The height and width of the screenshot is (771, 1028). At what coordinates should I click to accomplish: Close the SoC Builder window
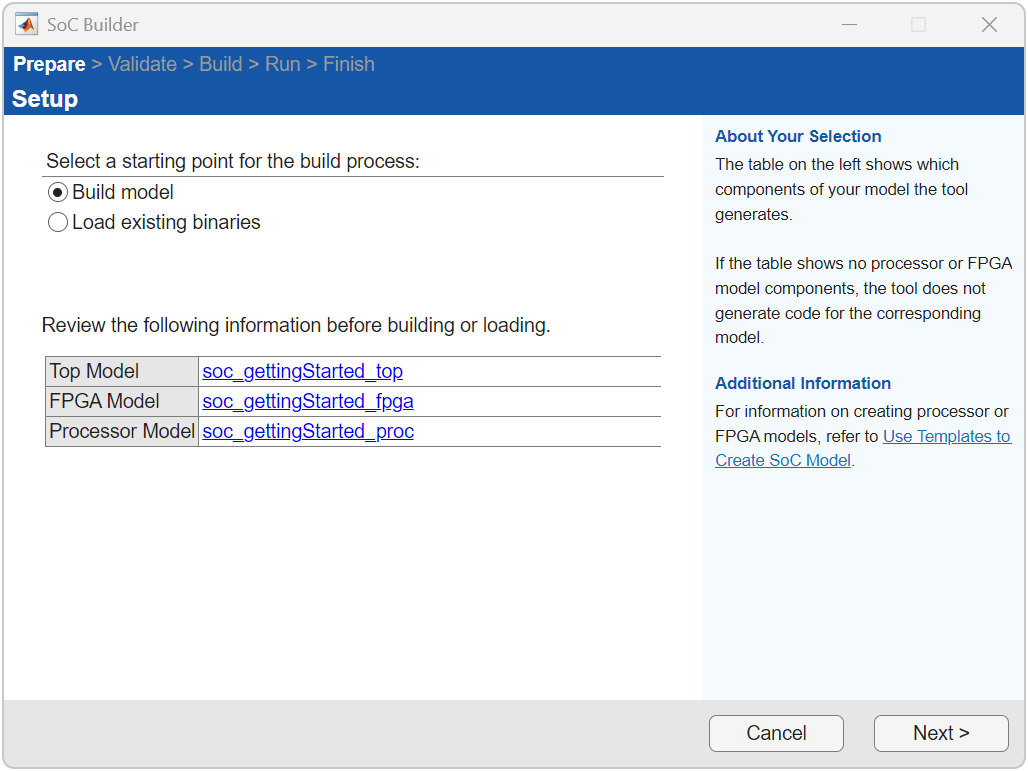tap(989, 25)
